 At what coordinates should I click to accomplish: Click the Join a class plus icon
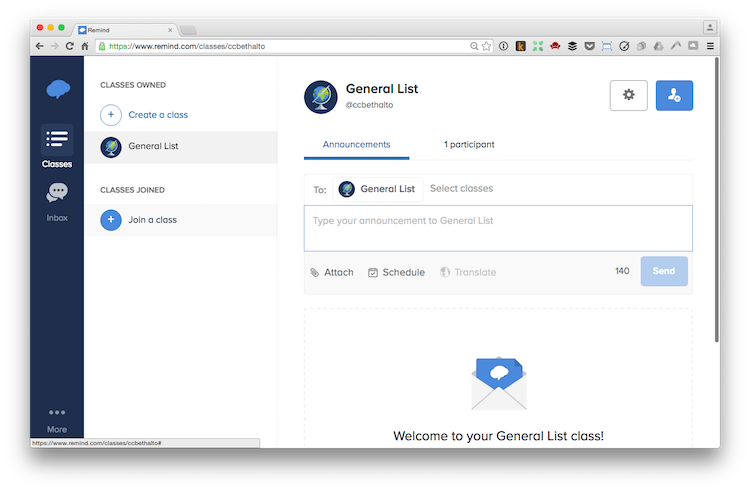110,220
